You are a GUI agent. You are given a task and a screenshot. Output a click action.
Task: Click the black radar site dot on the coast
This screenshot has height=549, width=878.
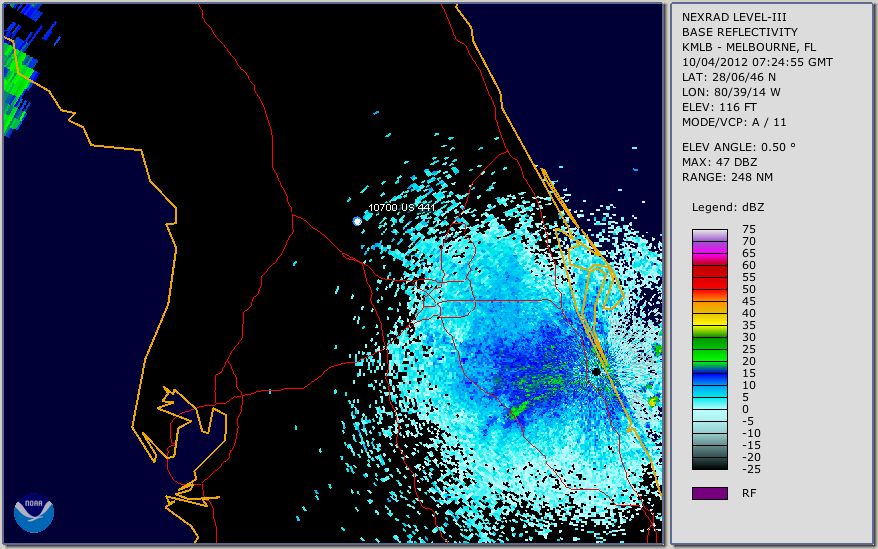tap(596, 371)
